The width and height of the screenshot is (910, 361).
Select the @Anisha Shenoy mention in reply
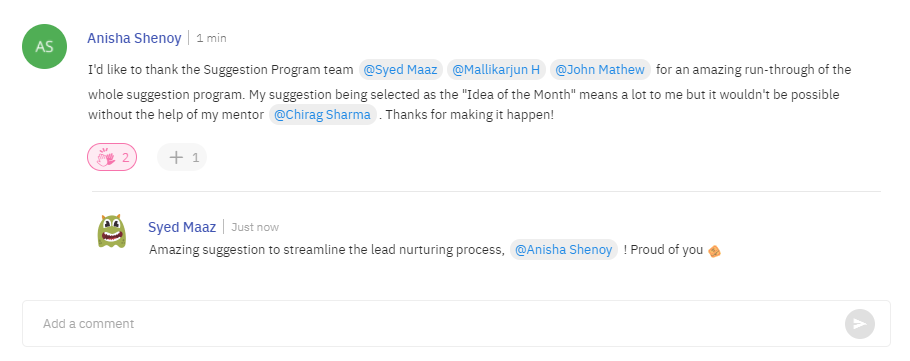point(564,250)
